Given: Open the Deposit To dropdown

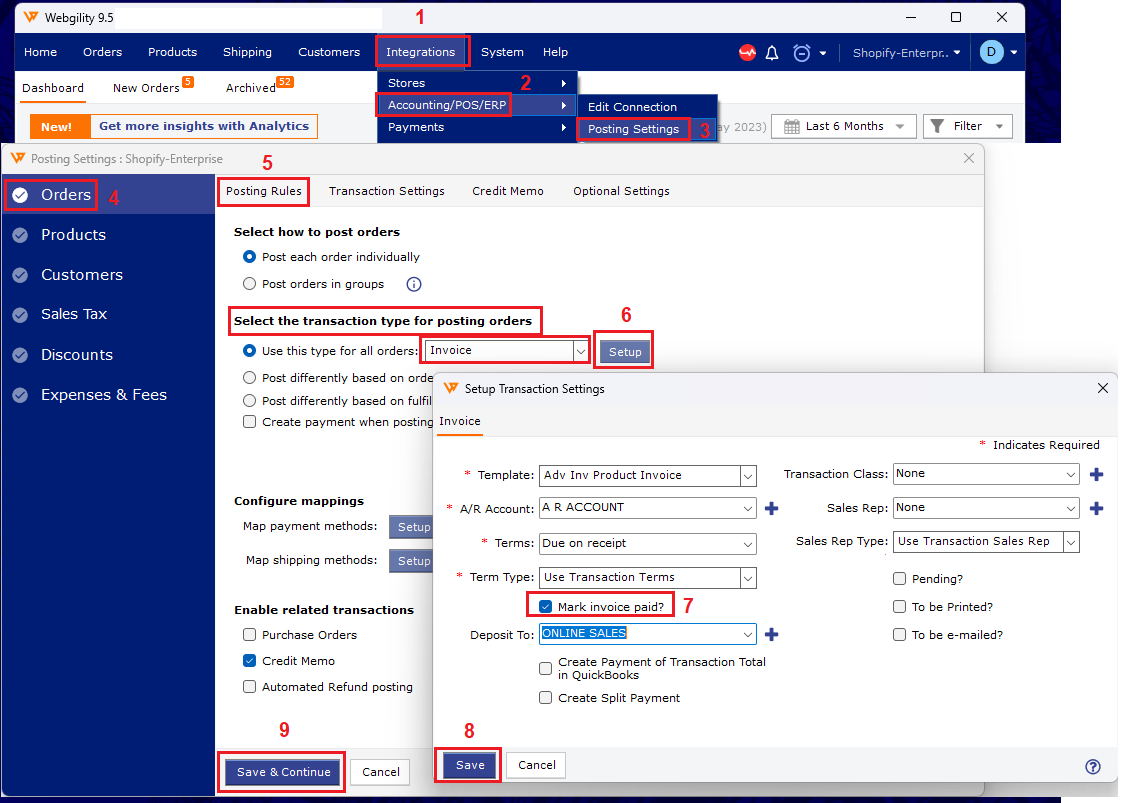Looking at the screenshot, I should (x=748, y=634).
